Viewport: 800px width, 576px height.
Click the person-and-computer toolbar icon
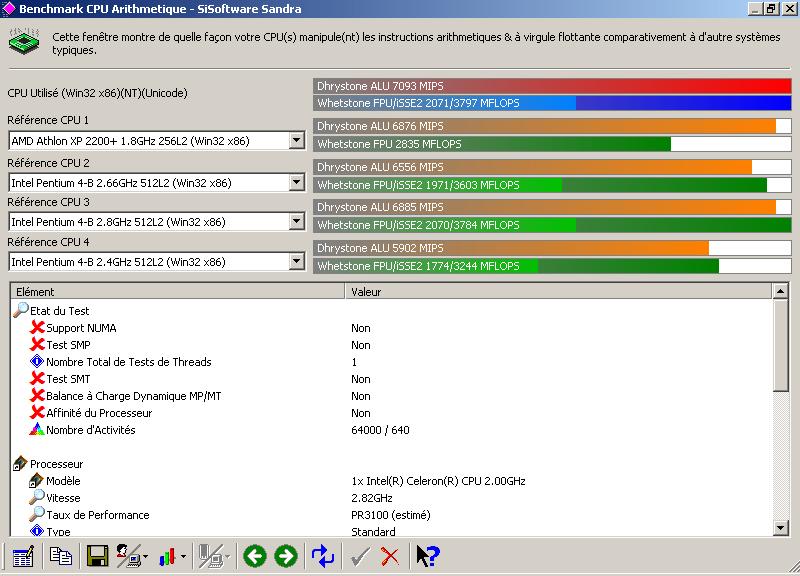[129, 556]
